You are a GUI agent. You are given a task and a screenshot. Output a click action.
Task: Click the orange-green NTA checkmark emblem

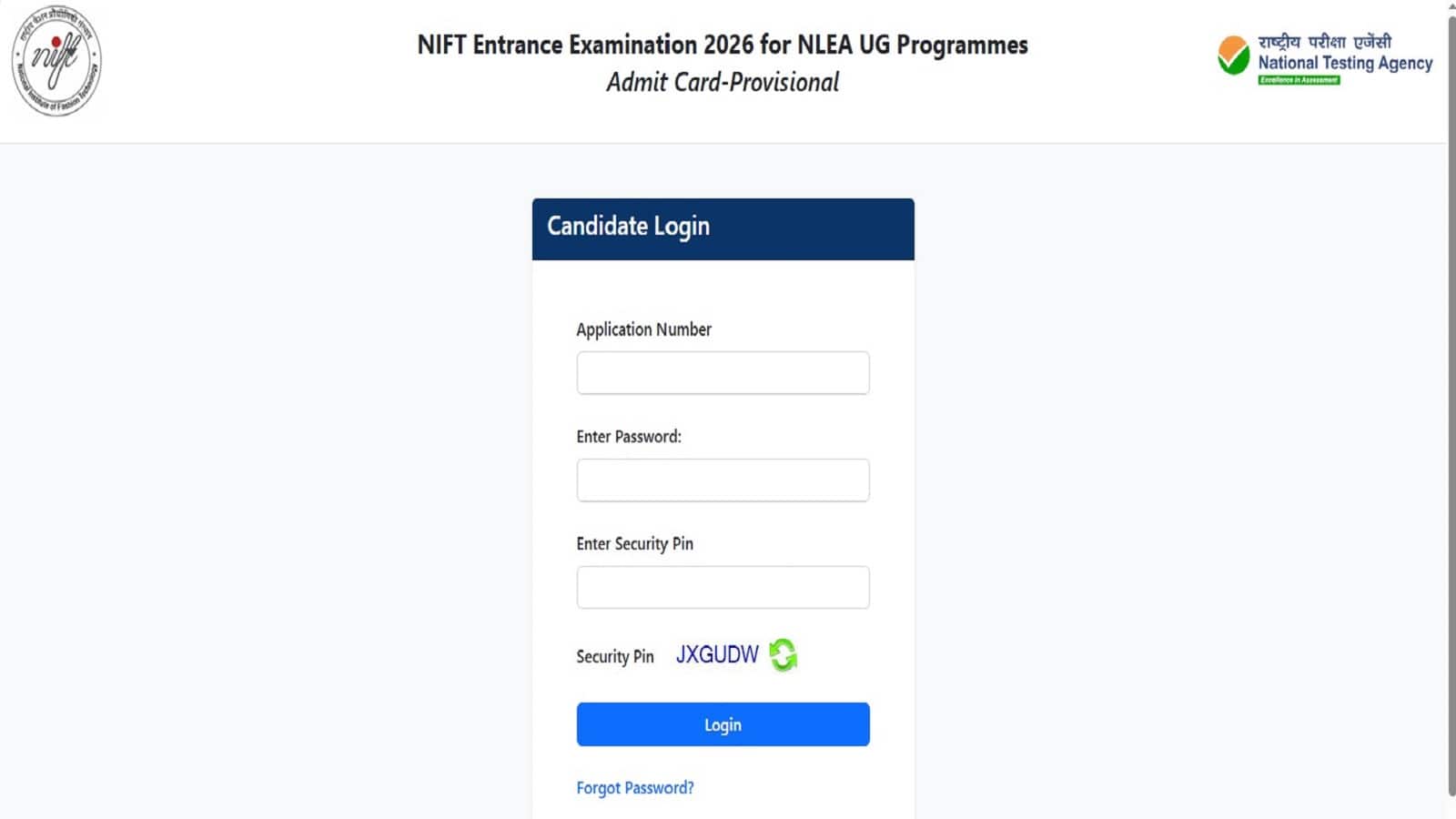[x=1233, y=56]
